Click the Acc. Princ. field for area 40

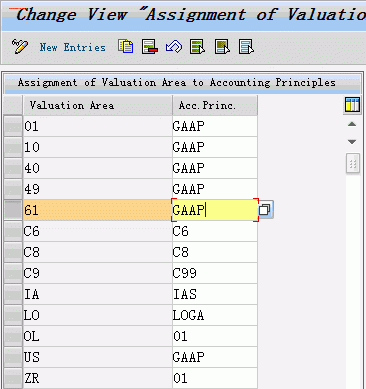tap(215, 168)
